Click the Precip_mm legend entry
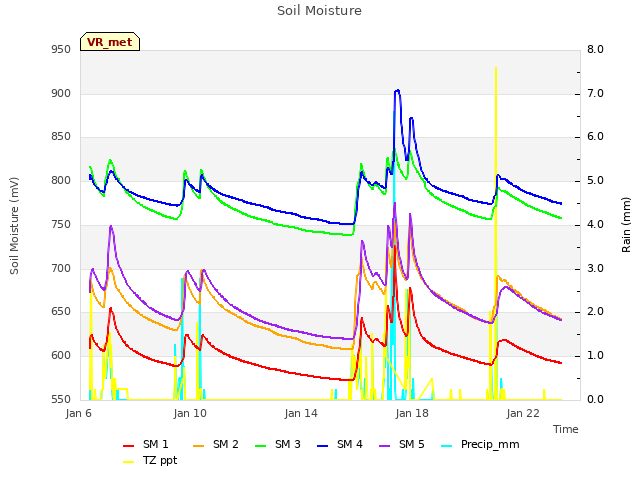Image resolution: width=640 pixels, height=480 pixels. click(480, 444)
